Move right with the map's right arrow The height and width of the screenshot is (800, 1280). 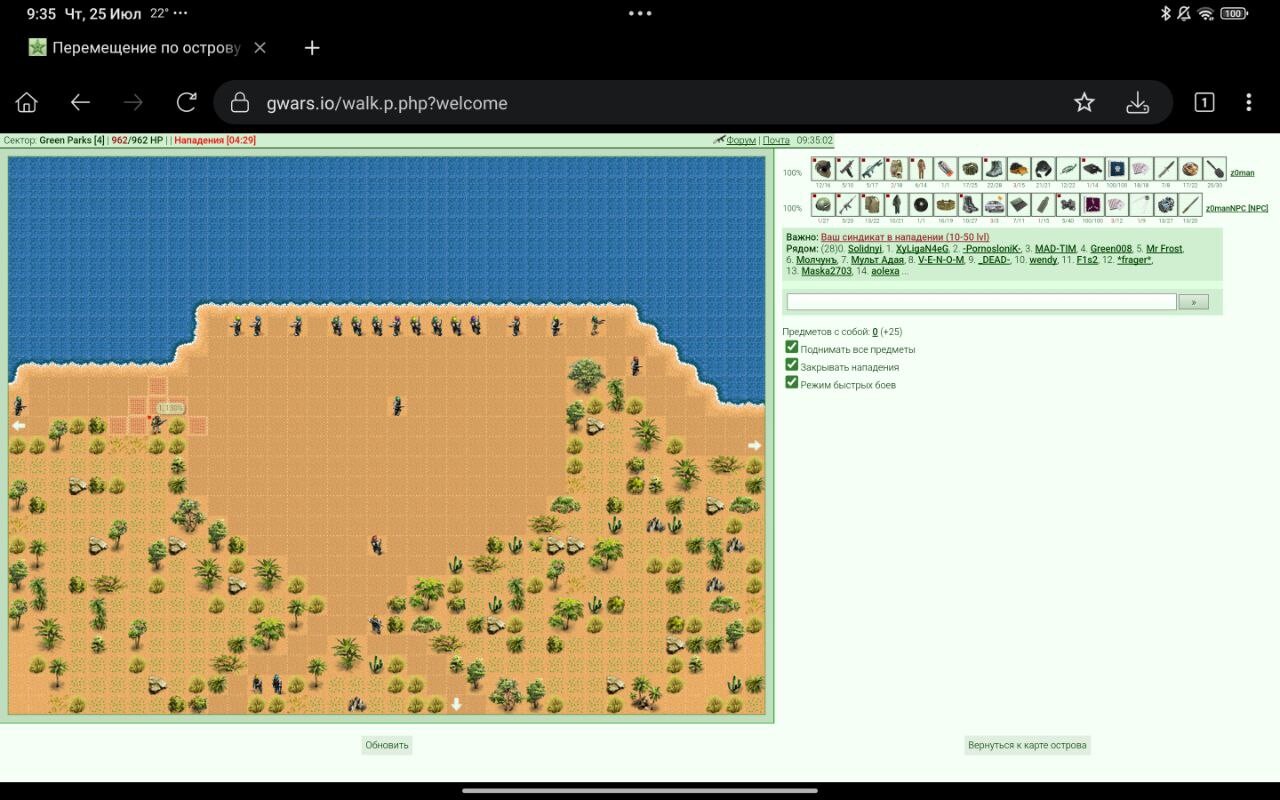tap(755, 445)
